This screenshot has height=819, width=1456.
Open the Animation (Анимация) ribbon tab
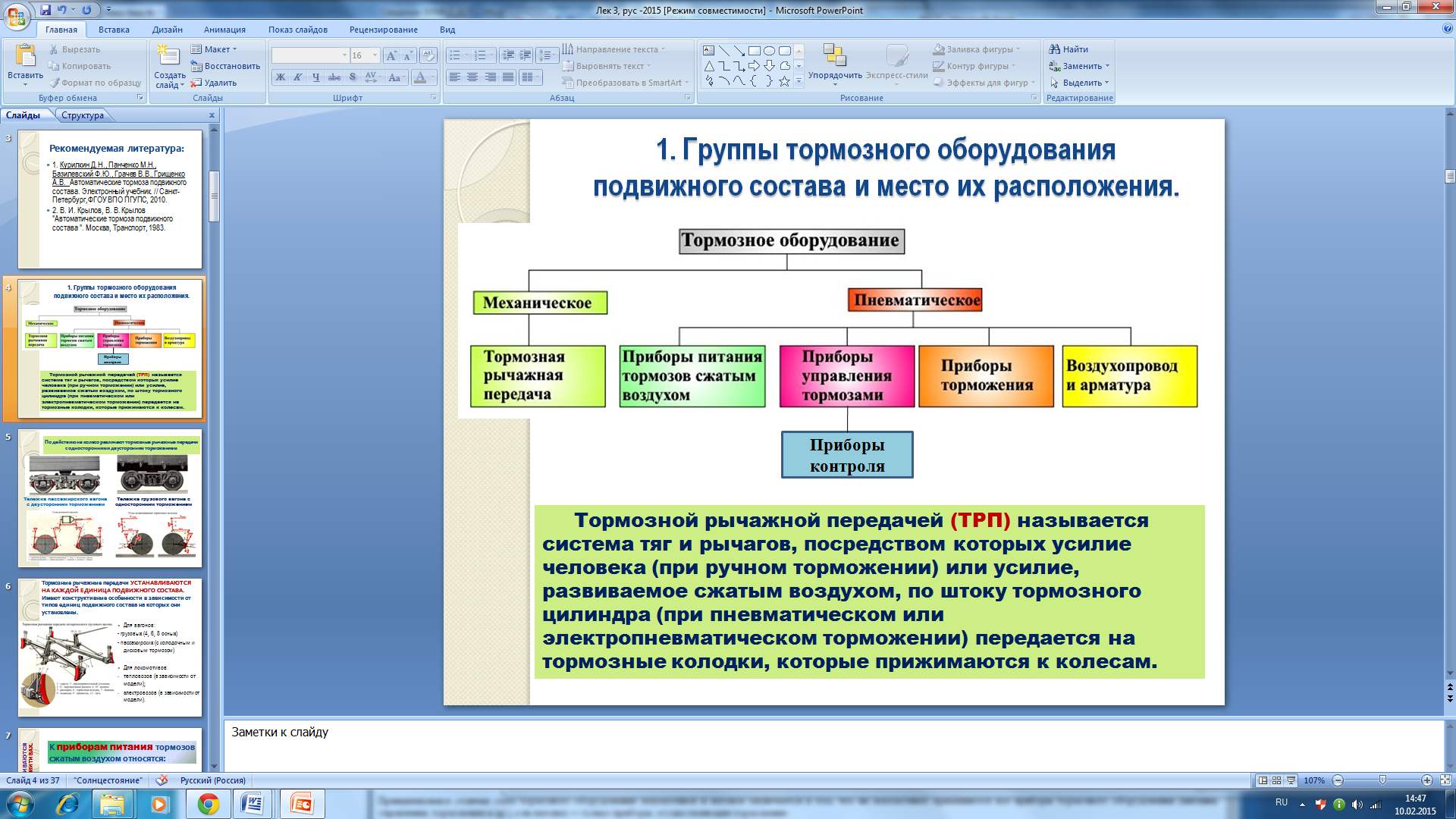[x=224, y=30]
